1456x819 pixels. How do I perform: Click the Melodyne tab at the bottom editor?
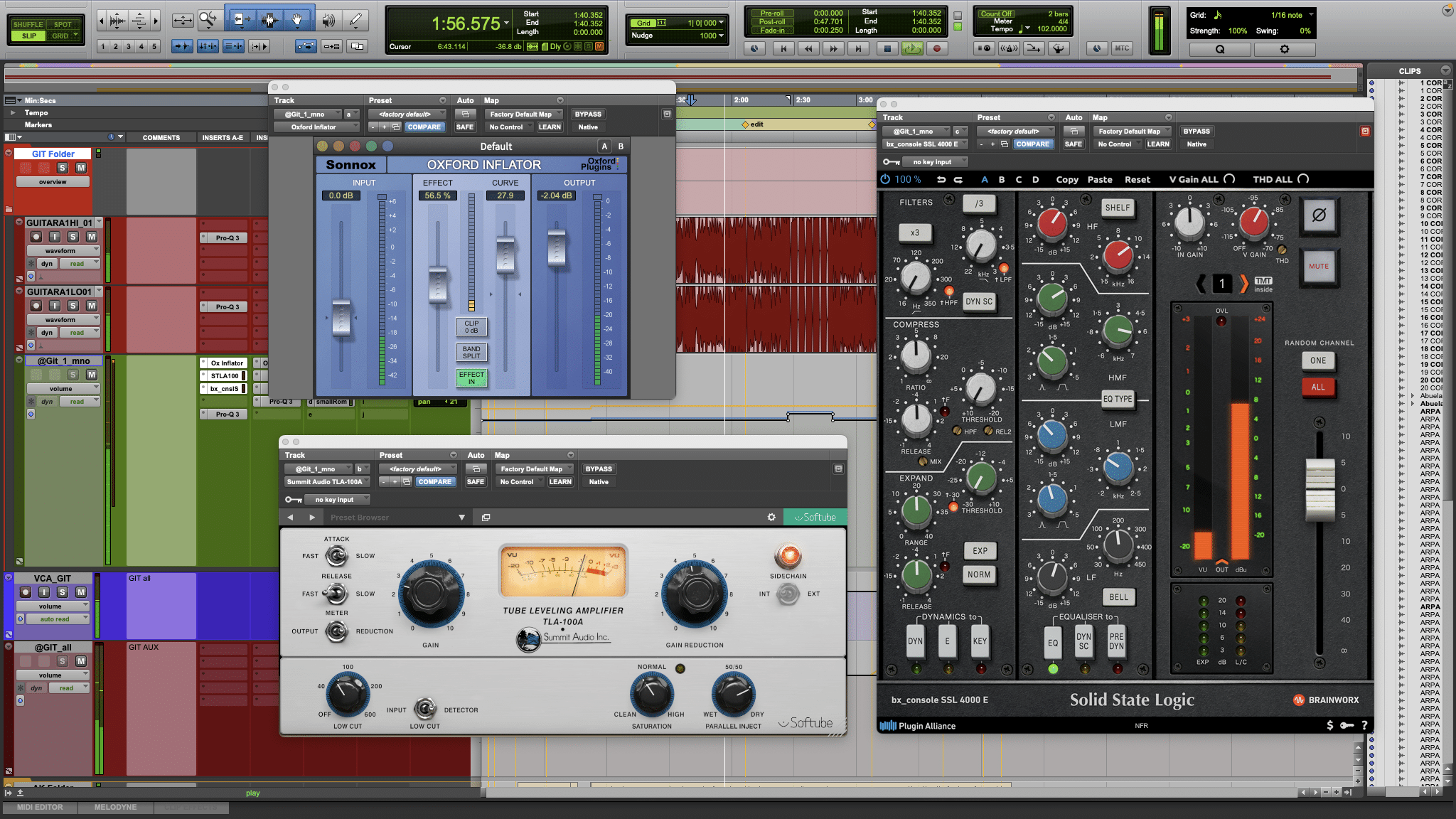click(x=112, y=808)
